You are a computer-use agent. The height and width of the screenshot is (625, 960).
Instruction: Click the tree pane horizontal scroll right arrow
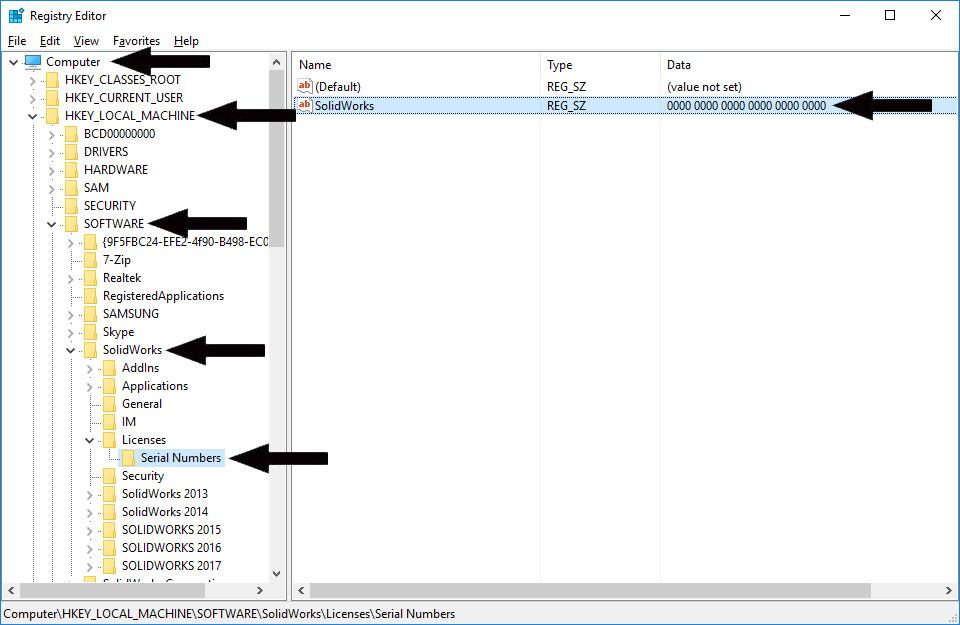[260, 590]
